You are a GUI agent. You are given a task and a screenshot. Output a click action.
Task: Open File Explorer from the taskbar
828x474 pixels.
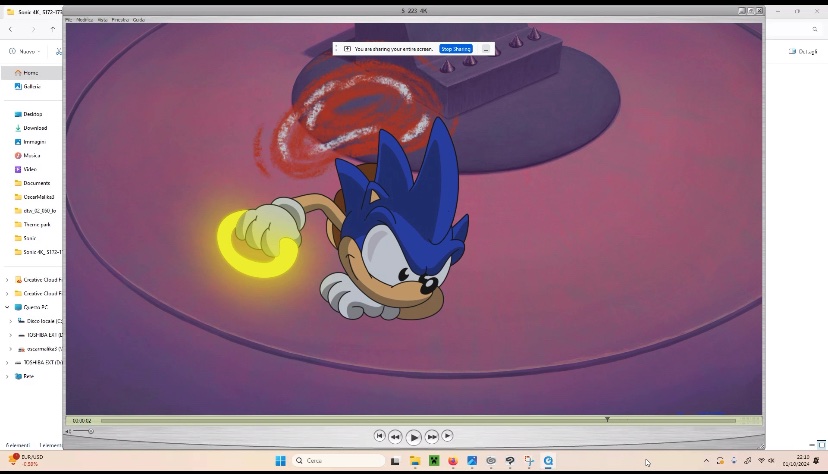(415, 461)
